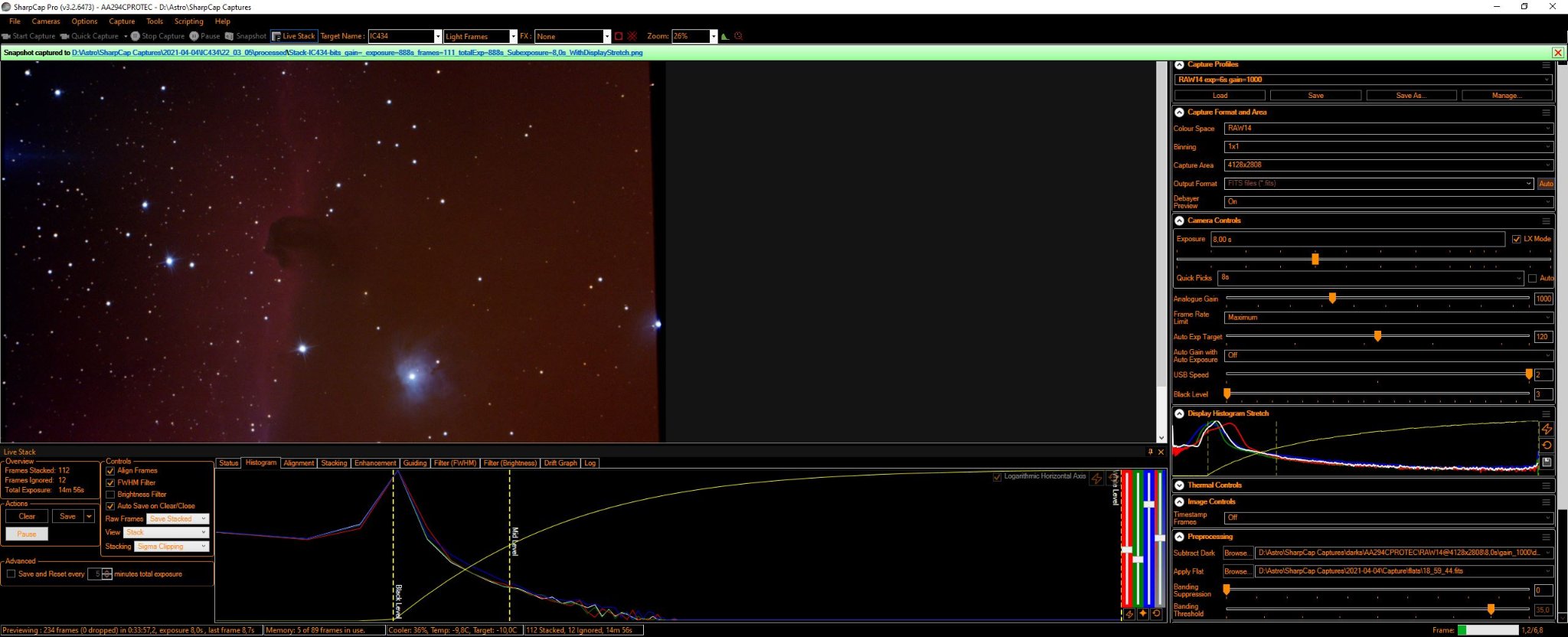This screenshot has width=1568, height=637.
Task: Open Colour Space RAW14 dropdown
Action: click(x=1388, y=129)
